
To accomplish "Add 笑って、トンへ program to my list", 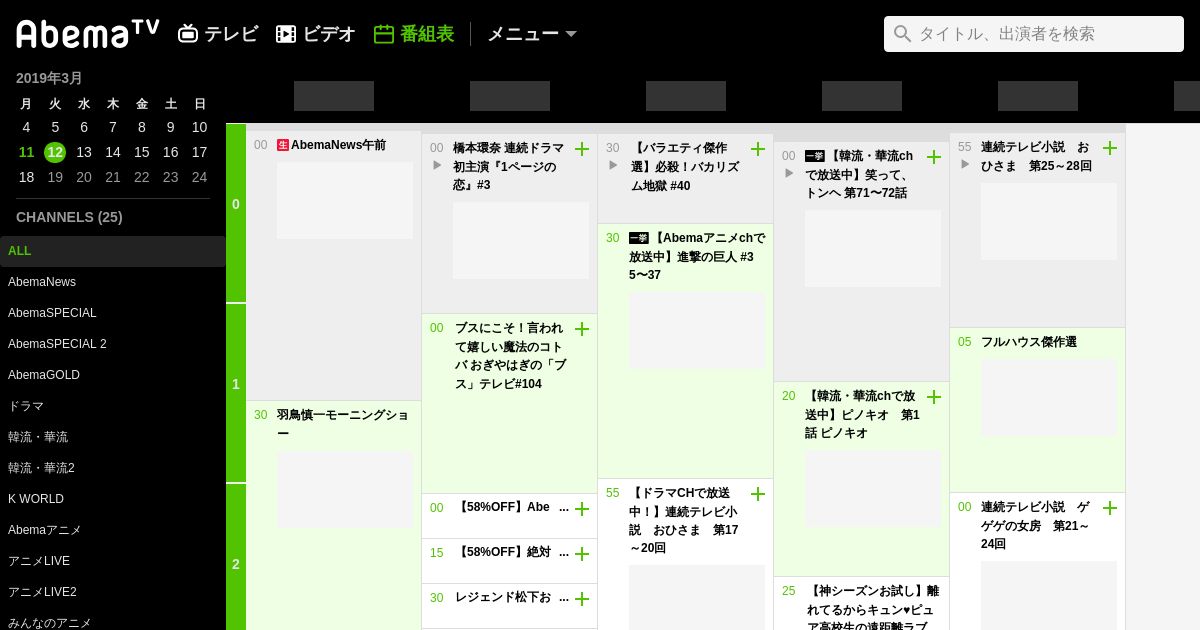I will [x=934, y=157].
